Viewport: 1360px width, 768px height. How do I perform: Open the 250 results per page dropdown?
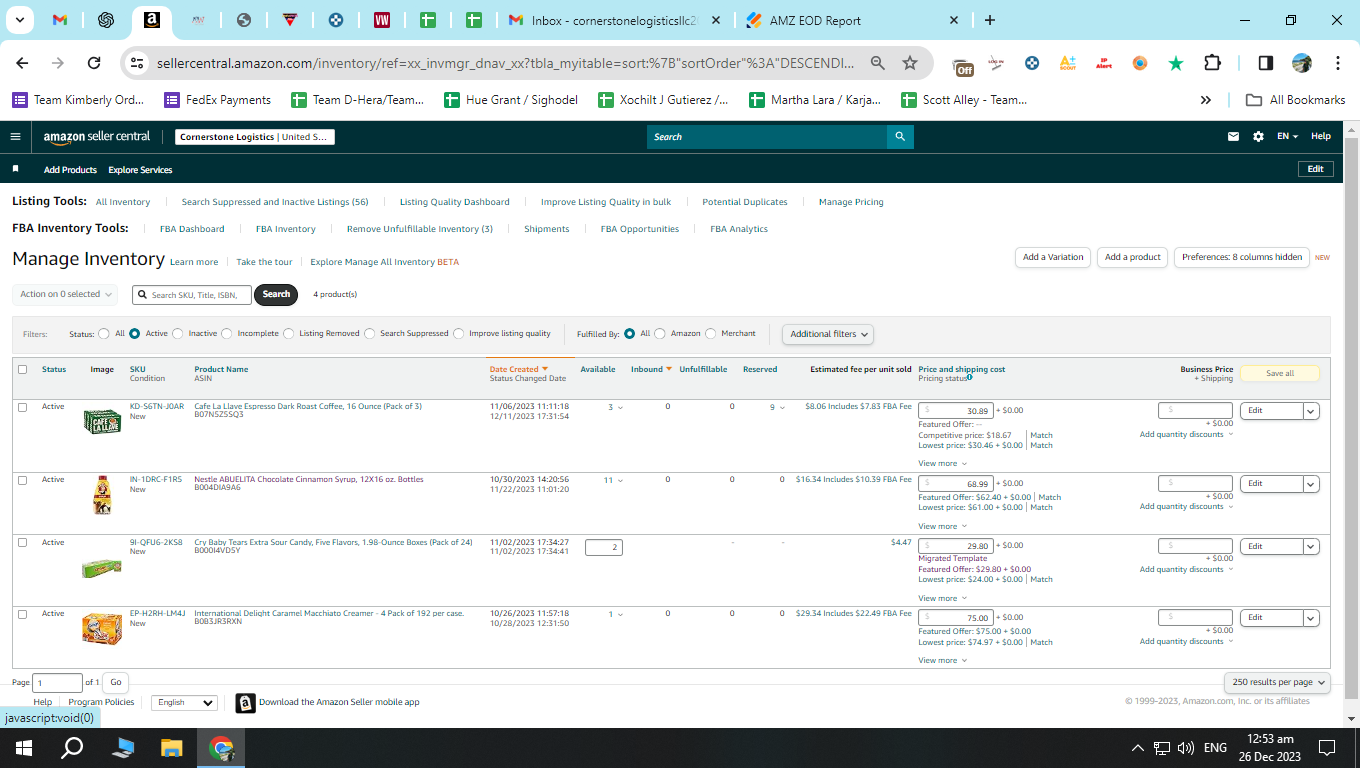point(1277,682)
